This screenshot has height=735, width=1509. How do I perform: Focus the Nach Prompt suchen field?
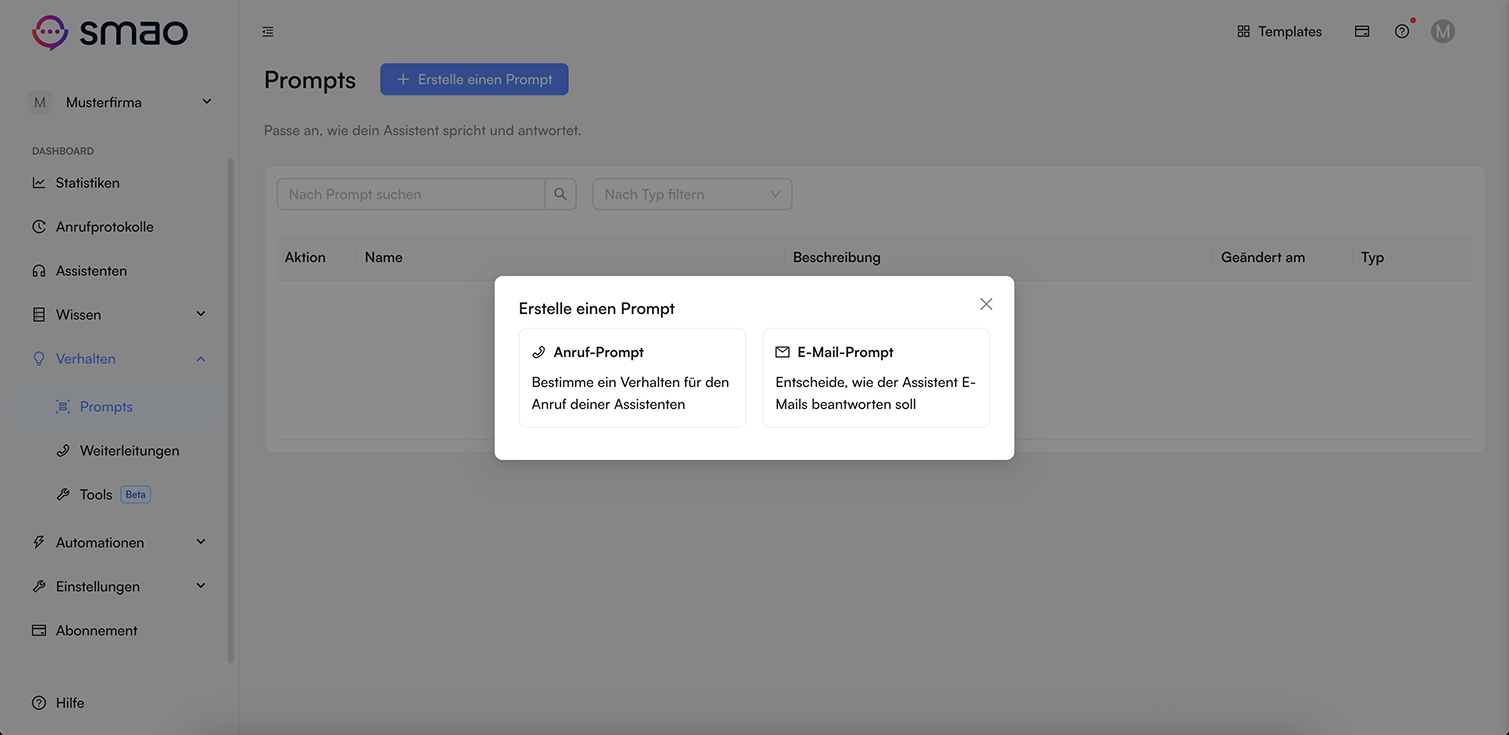[411, 194]
